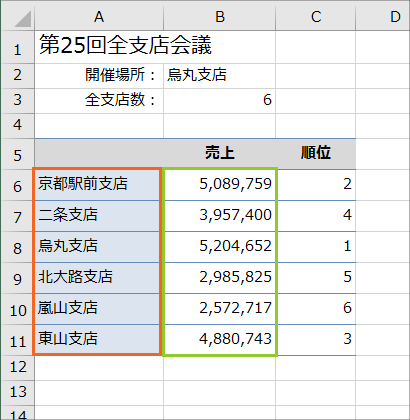Click the sales value 5,204,652
This screenshot has height=420, width=410.
pyautogui.click(x=220, y=247)
